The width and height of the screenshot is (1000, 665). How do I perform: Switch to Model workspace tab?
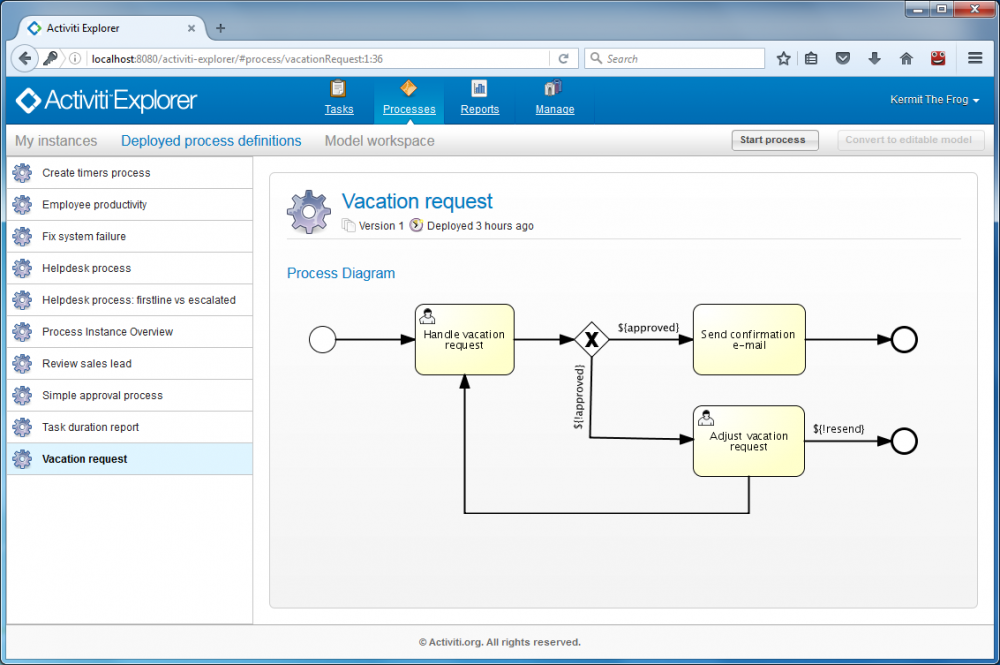[379, 141]
